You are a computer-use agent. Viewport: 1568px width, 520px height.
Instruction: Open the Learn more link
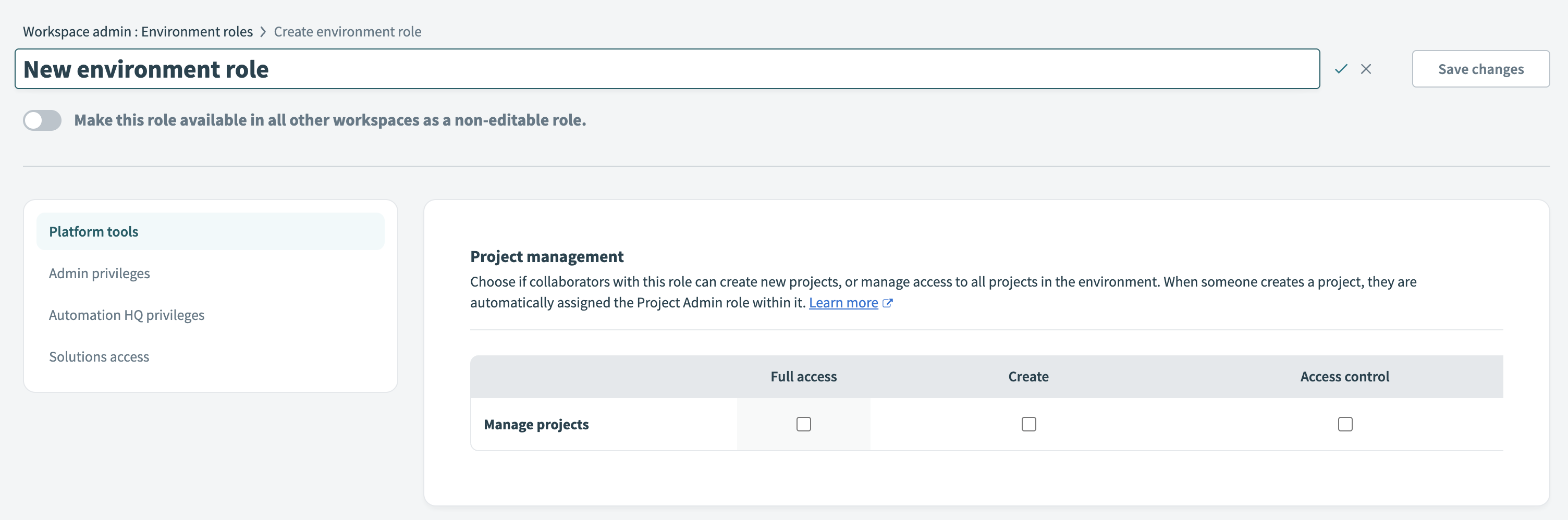tap(844, 302)
